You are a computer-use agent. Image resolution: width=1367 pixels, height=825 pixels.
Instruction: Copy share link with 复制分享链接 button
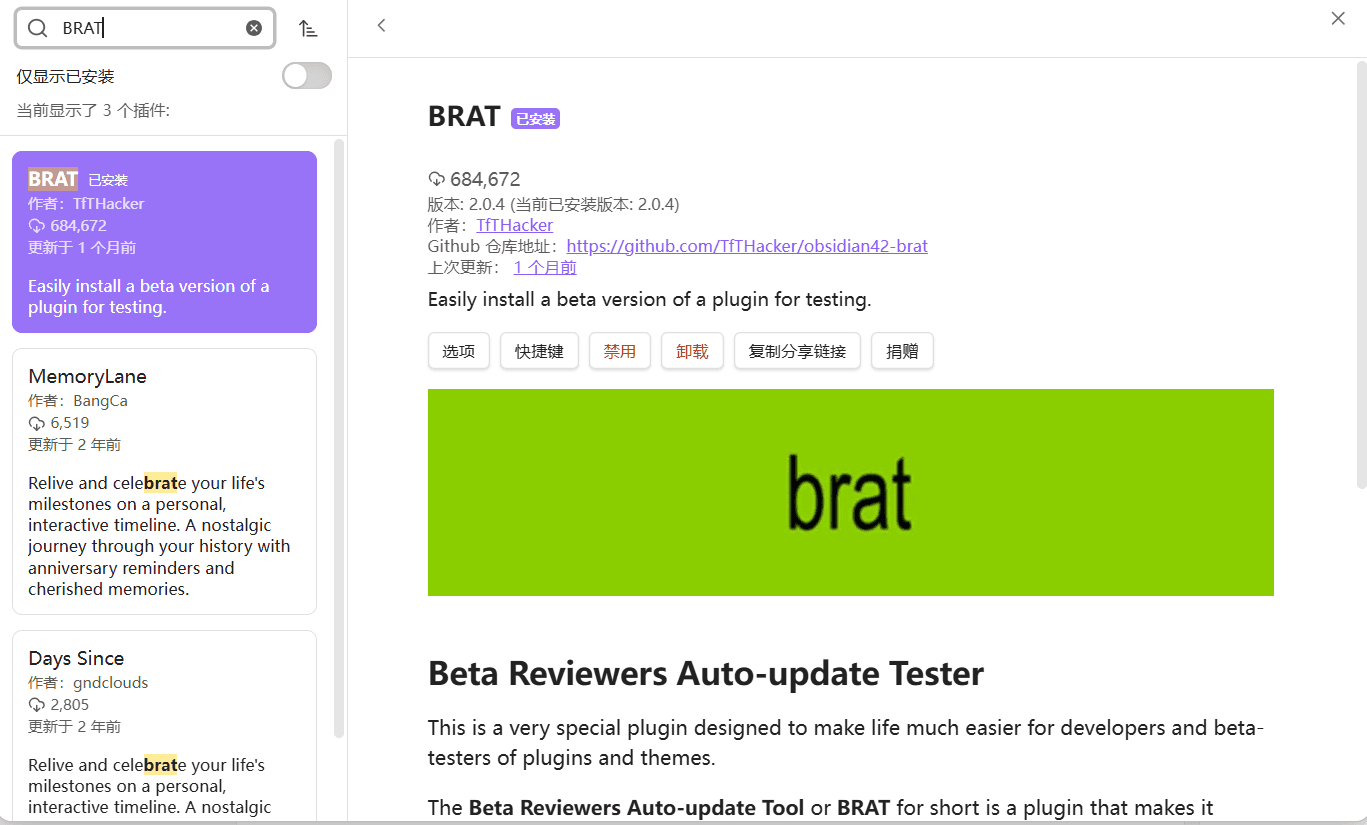pos(797,351)
